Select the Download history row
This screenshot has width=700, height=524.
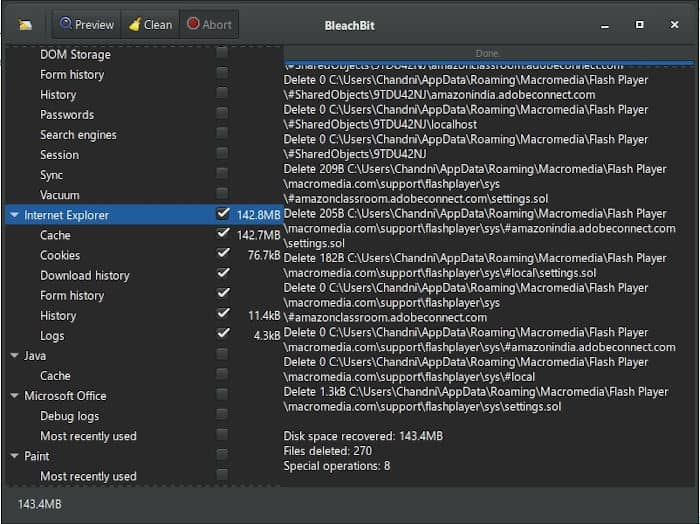tap(144, 275)
